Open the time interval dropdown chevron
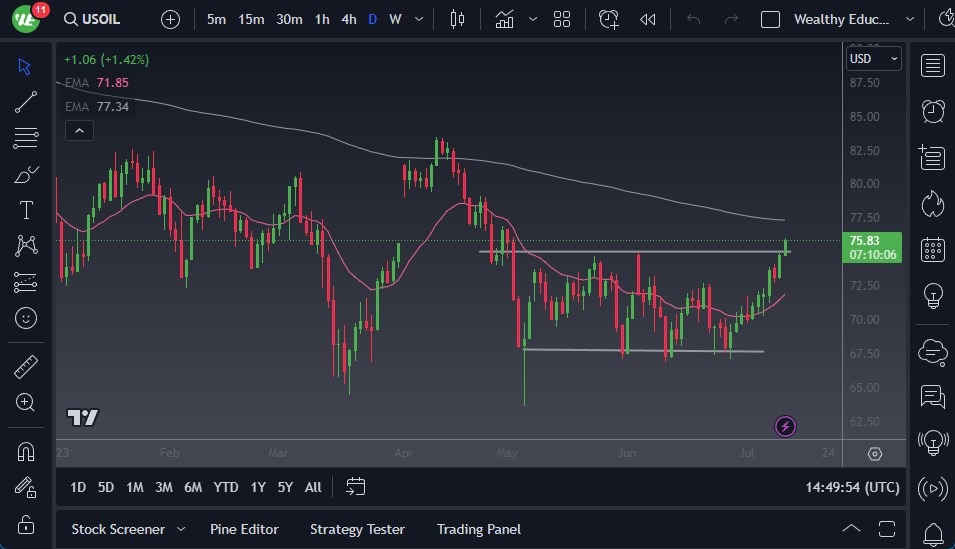The width and height of the screenshot is (955, 549). coord(418,19)
